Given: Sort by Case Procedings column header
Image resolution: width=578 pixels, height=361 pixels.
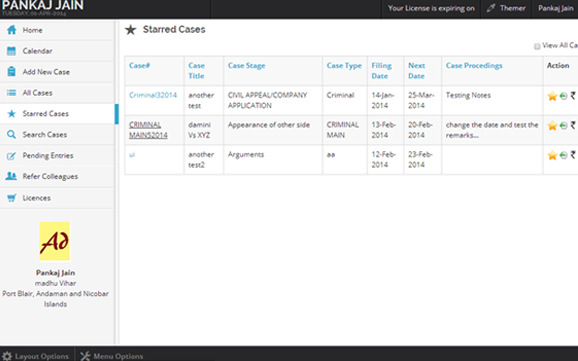Looking at the screenshot, I should (474, 66).
